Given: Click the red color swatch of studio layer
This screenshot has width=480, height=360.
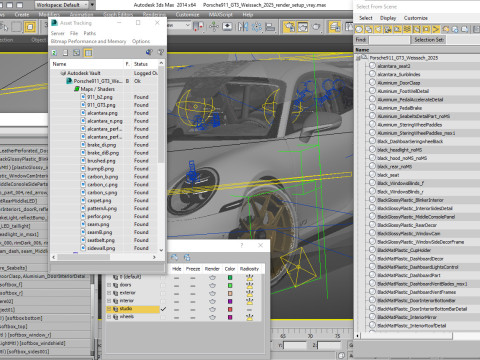Looking at the screenshot, I should tap(230, 309).
